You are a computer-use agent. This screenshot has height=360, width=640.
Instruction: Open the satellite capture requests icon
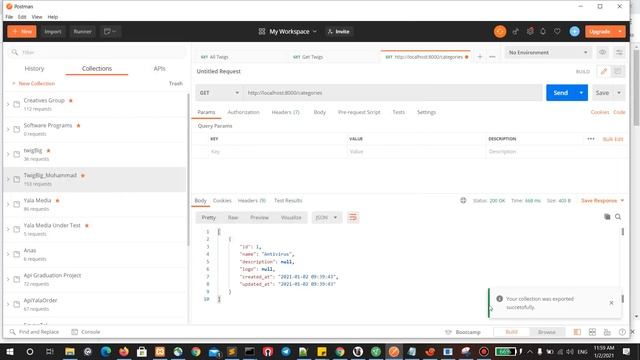point(516,31)
